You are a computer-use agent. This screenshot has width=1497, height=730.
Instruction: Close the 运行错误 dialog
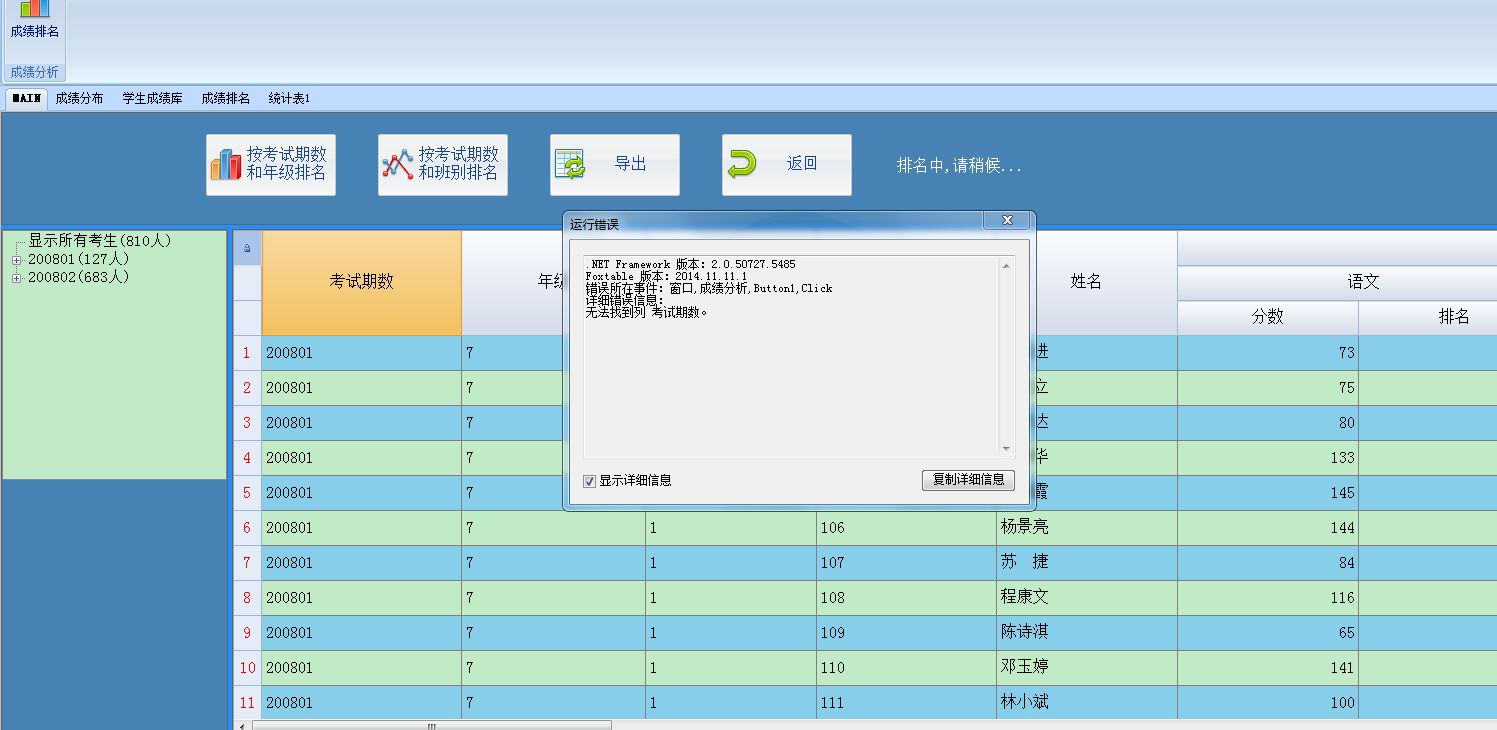pos(1007,221)
